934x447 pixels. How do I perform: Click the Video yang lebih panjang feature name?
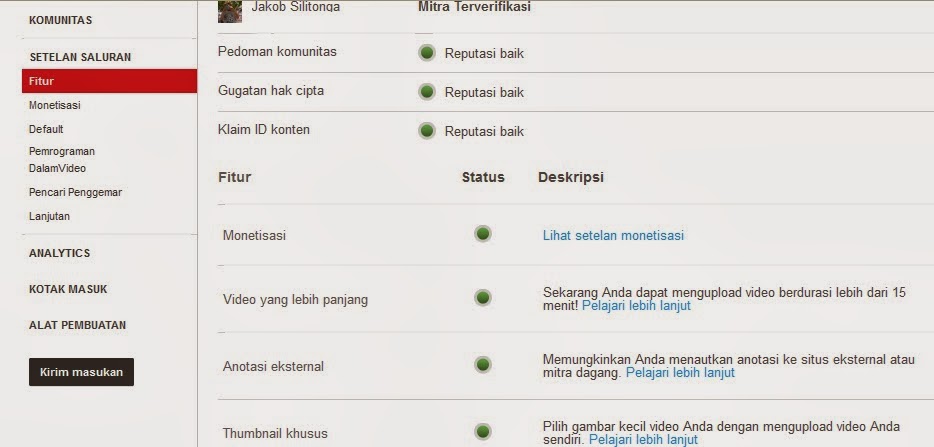295,299
